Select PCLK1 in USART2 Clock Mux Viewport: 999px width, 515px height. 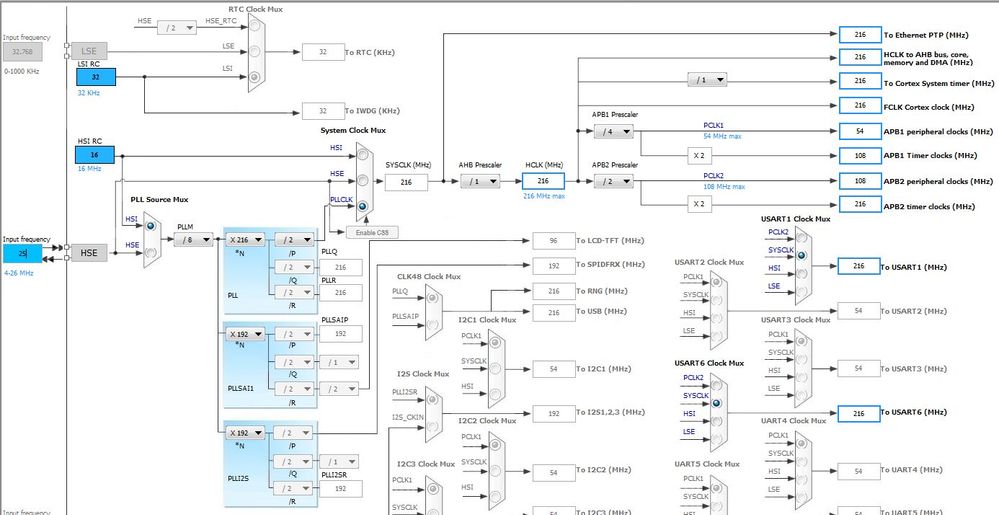[x=717, y=283]
